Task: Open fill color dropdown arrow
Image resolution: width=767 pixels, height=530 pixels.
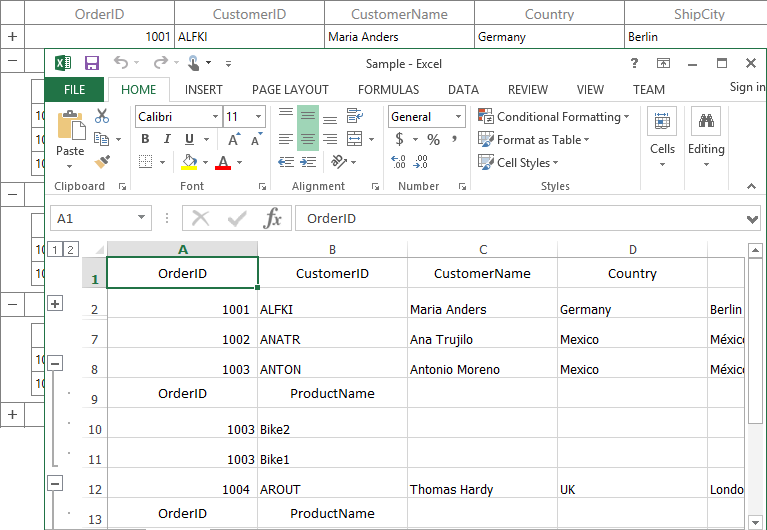Action: coord(205,162)
